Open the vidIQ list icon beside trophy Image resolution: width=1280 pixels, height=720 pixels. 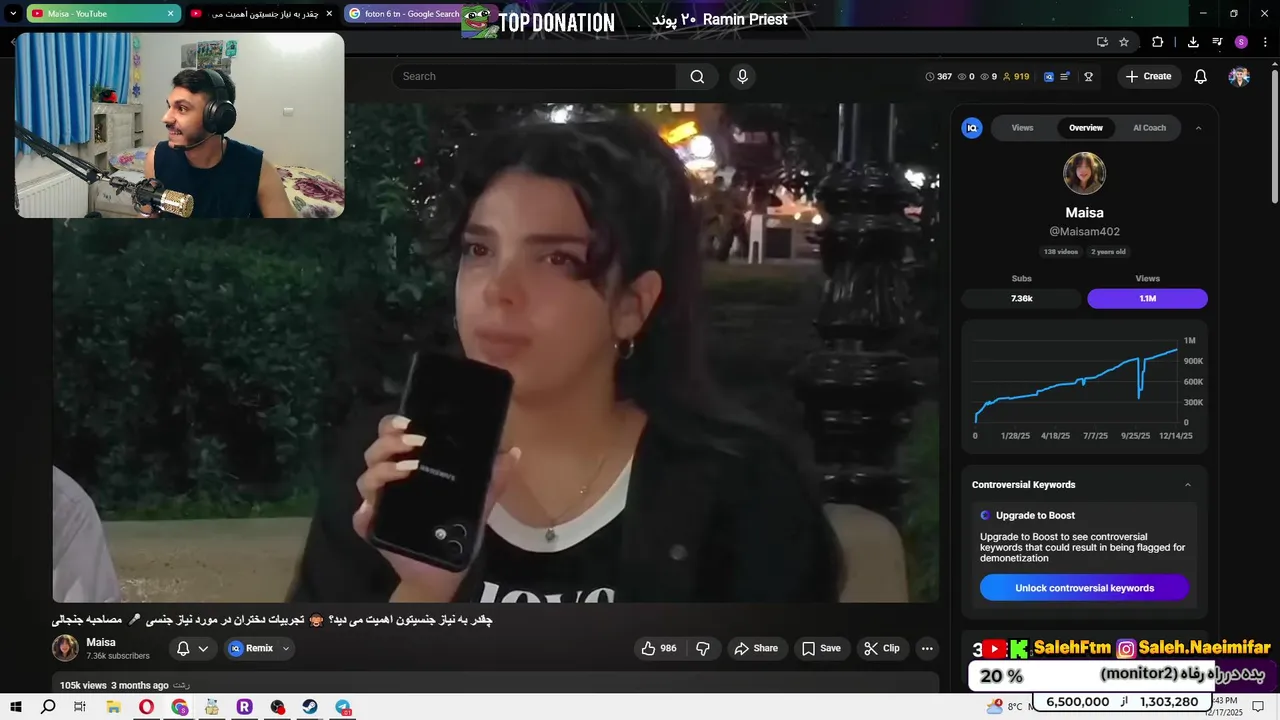click(1066, 76)
